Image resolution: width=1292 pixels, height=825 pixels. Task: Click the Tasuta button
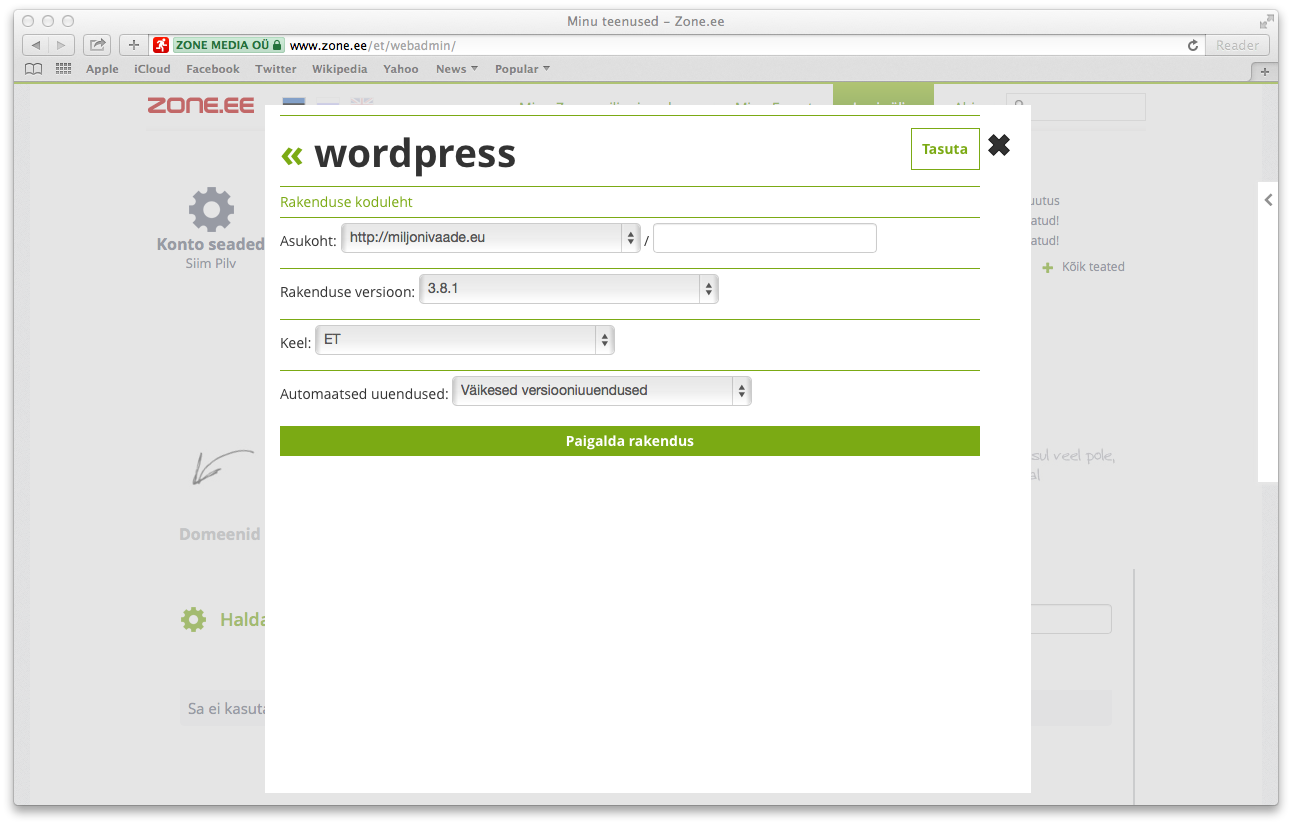[x=945, y=149]
